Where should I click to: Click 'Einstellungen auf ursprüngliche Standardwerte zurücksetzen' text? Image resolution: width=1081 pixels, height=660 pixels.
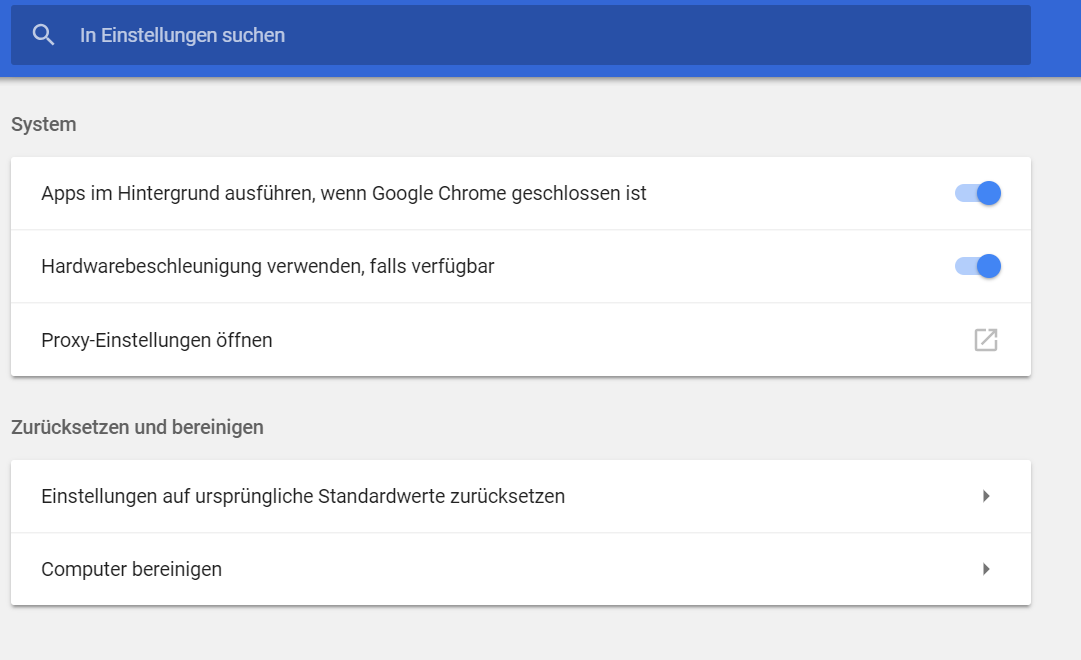303,496
